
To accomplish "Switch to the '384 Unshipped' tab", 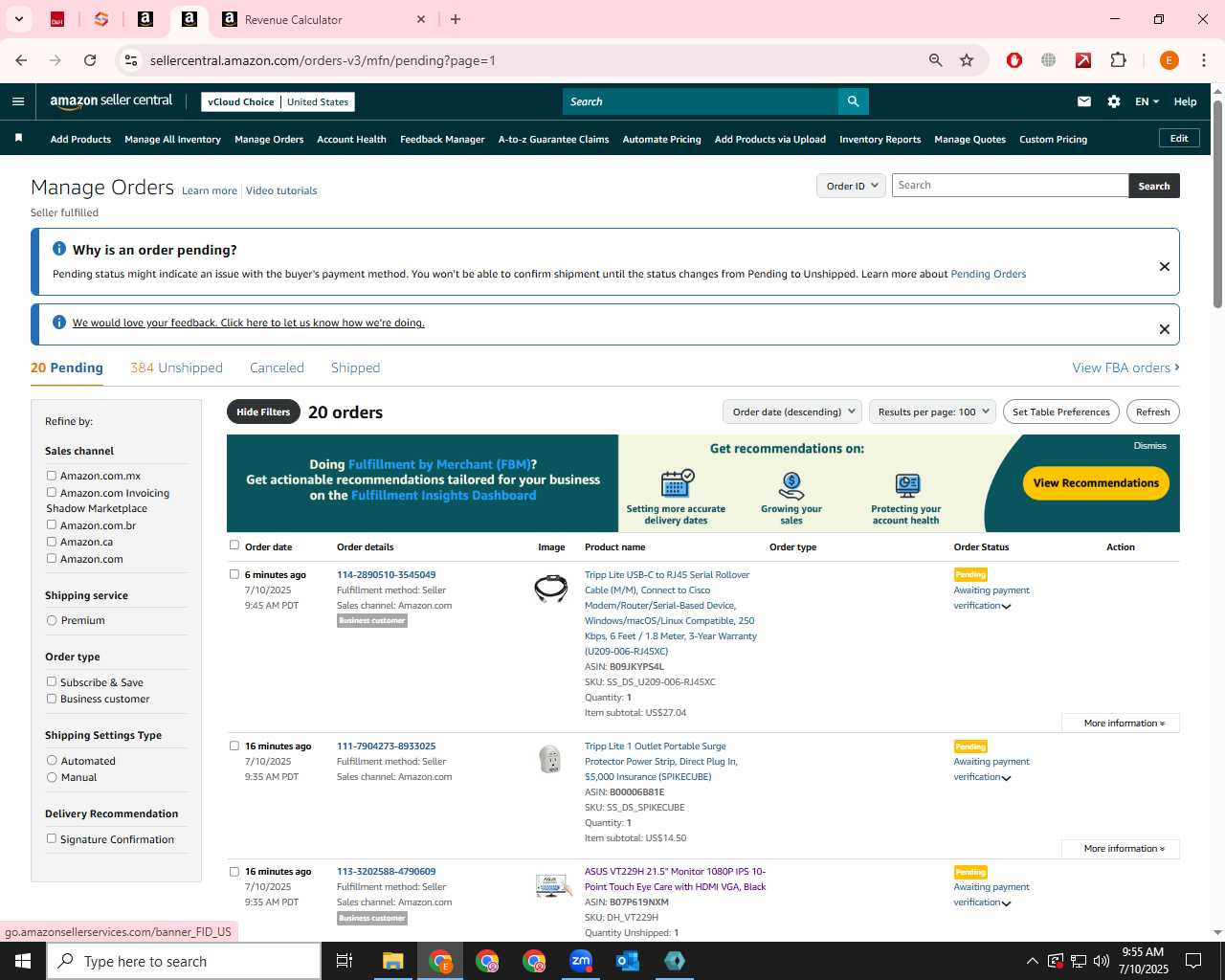I will (176, 367).
